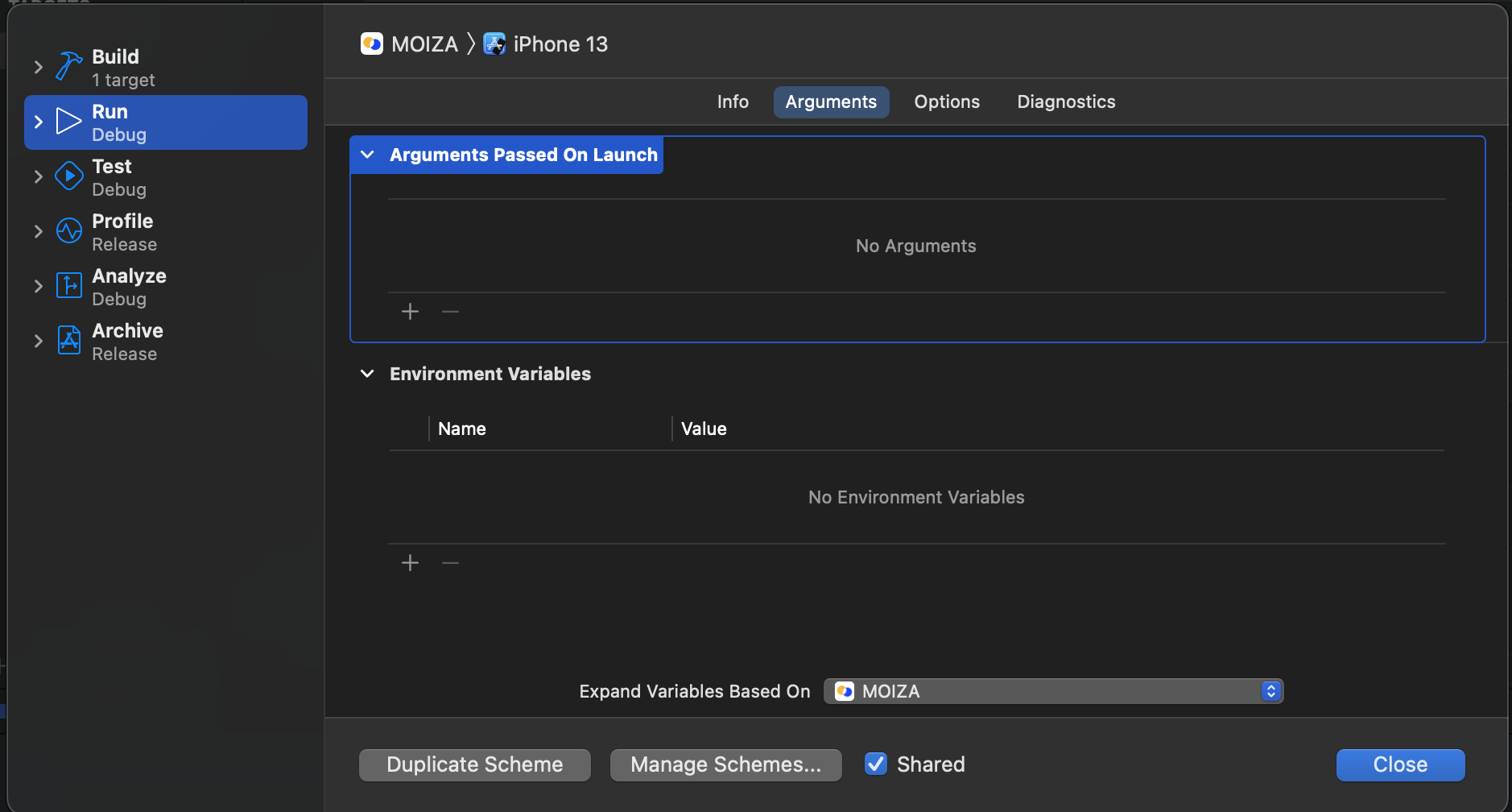Choose iPhone 13 destination in breadcrumb
Screen dimensions: 1512x812
pyautogui.click(x=546, y=43)
